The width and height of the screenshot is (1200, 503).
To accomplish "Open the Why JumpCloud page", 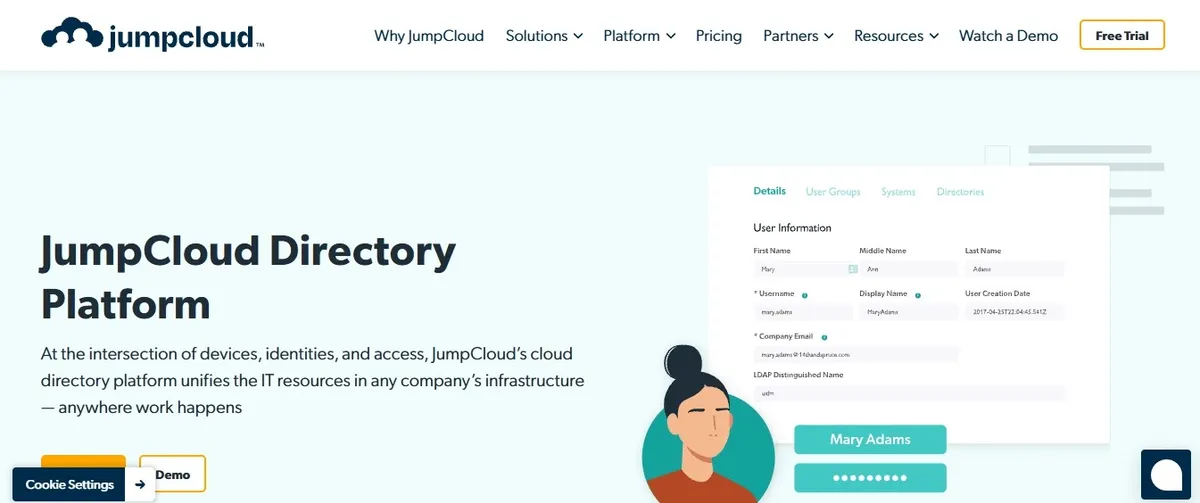I will pos(429,36).
